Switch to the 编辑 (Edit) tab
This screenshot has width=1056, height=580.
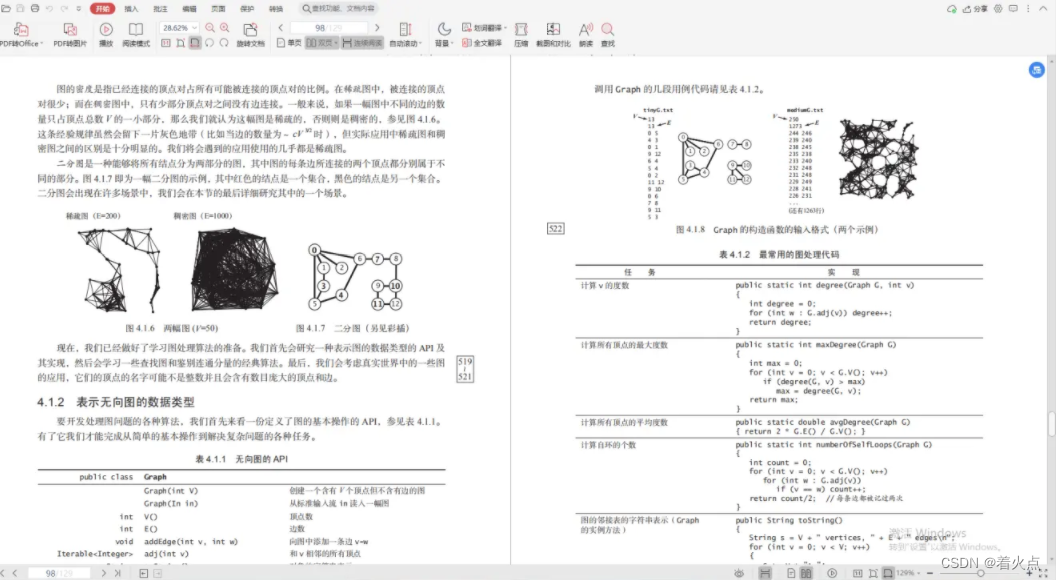189,9
